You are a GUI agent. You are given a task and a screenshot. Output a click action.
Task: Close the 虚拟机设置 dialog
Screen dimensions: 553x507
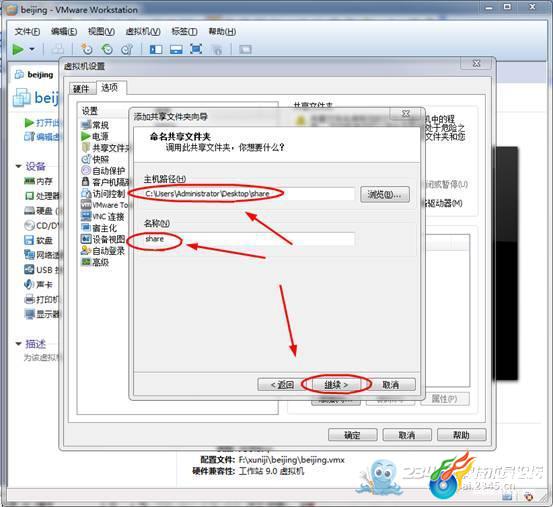tap(476, 63)
